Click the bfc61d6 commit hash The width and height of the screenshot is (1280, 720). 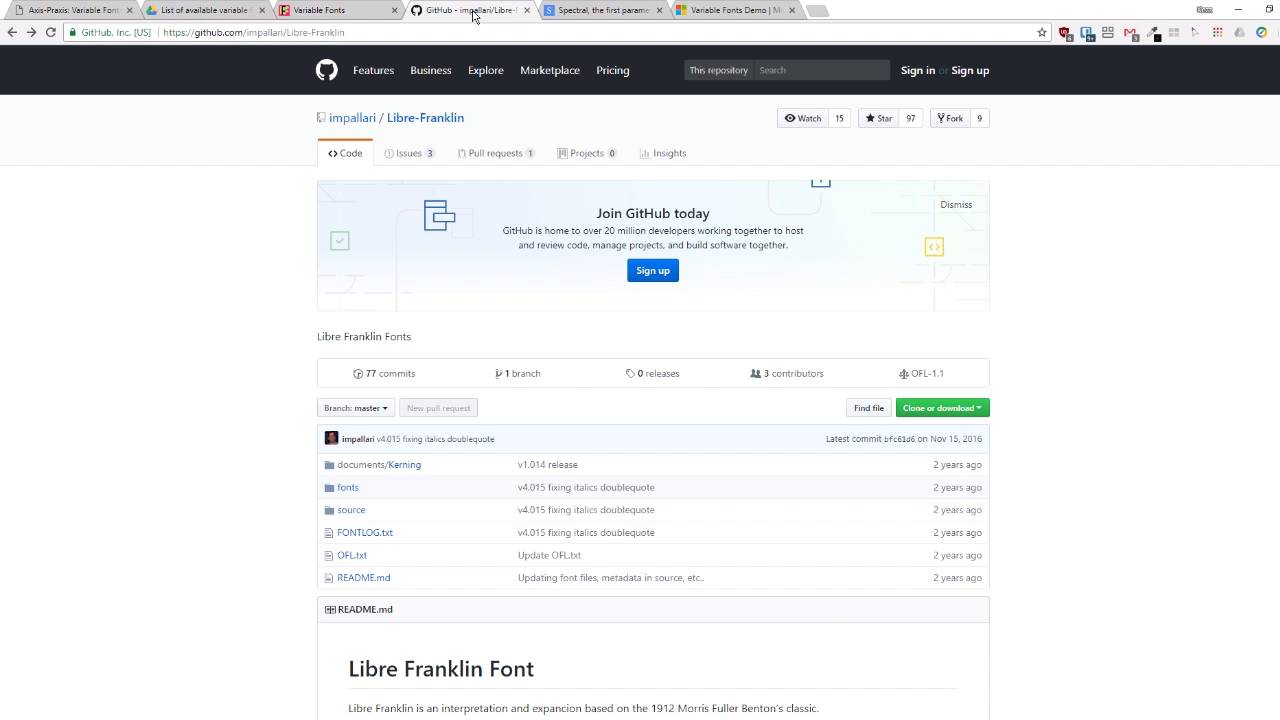900,439
